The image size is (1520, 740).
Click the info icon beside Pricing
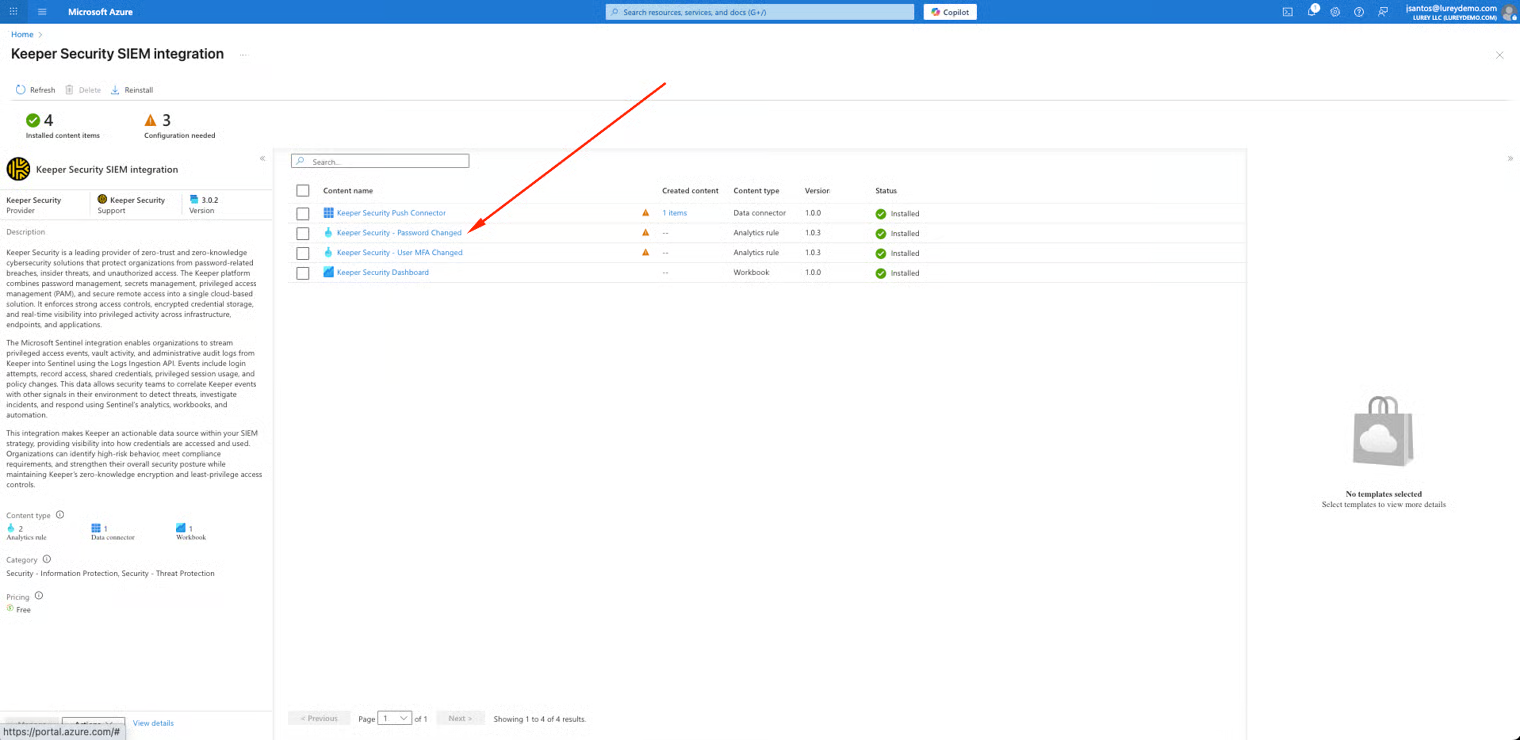pos(39,596)
